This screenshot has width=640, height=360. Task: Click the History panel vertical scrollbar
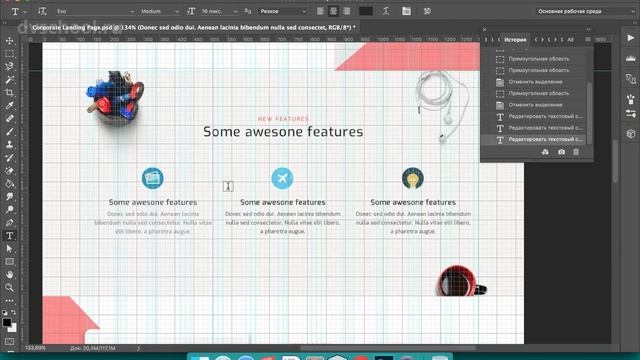589,113
